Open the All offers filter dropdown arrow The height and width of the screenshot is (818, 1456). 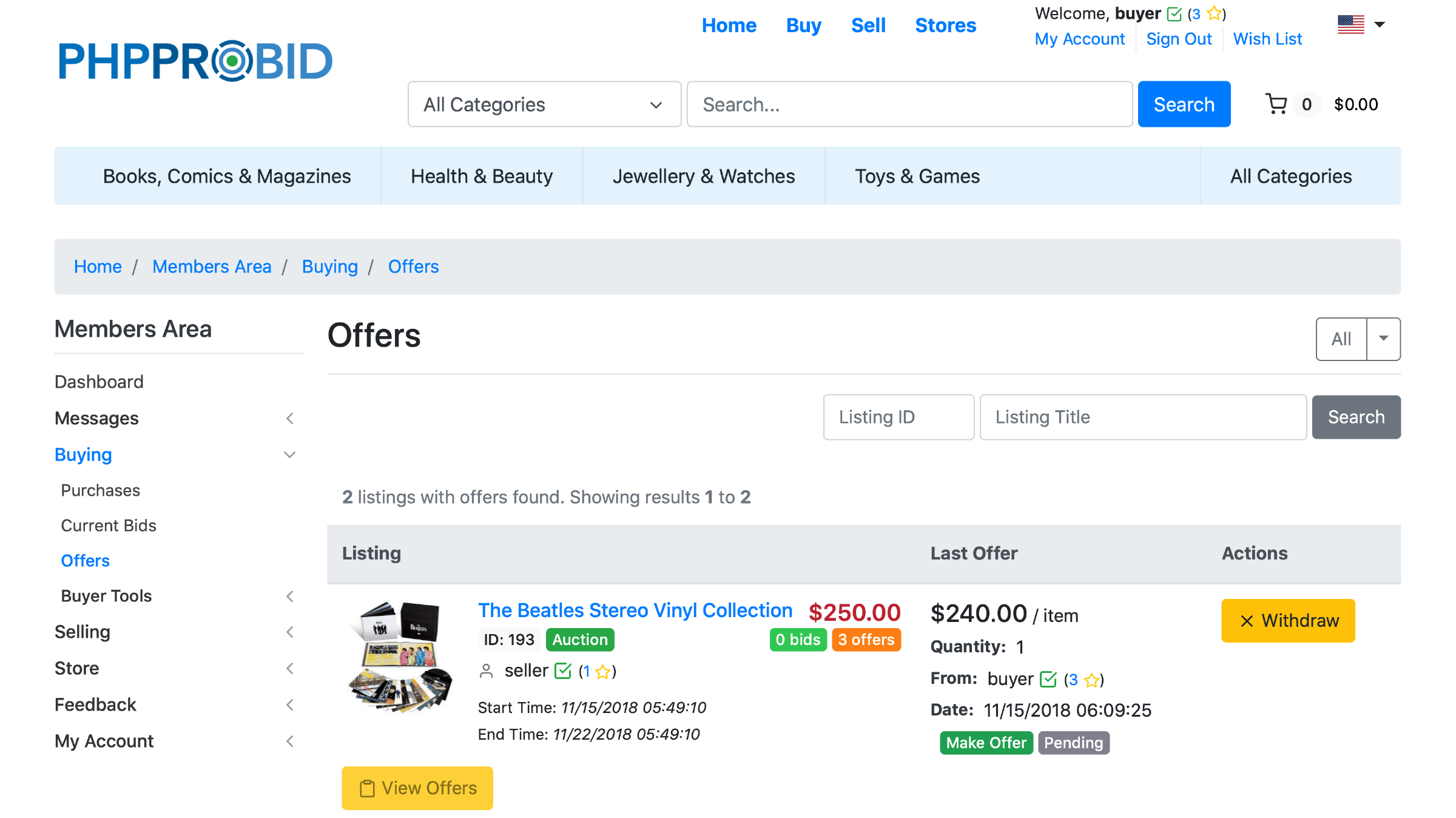click(1383, 339)
